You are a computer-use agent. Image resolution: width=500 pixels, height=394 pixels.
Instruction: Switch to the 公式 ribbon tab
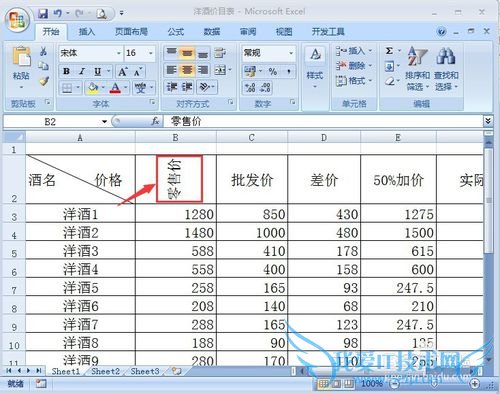(176, 32)
